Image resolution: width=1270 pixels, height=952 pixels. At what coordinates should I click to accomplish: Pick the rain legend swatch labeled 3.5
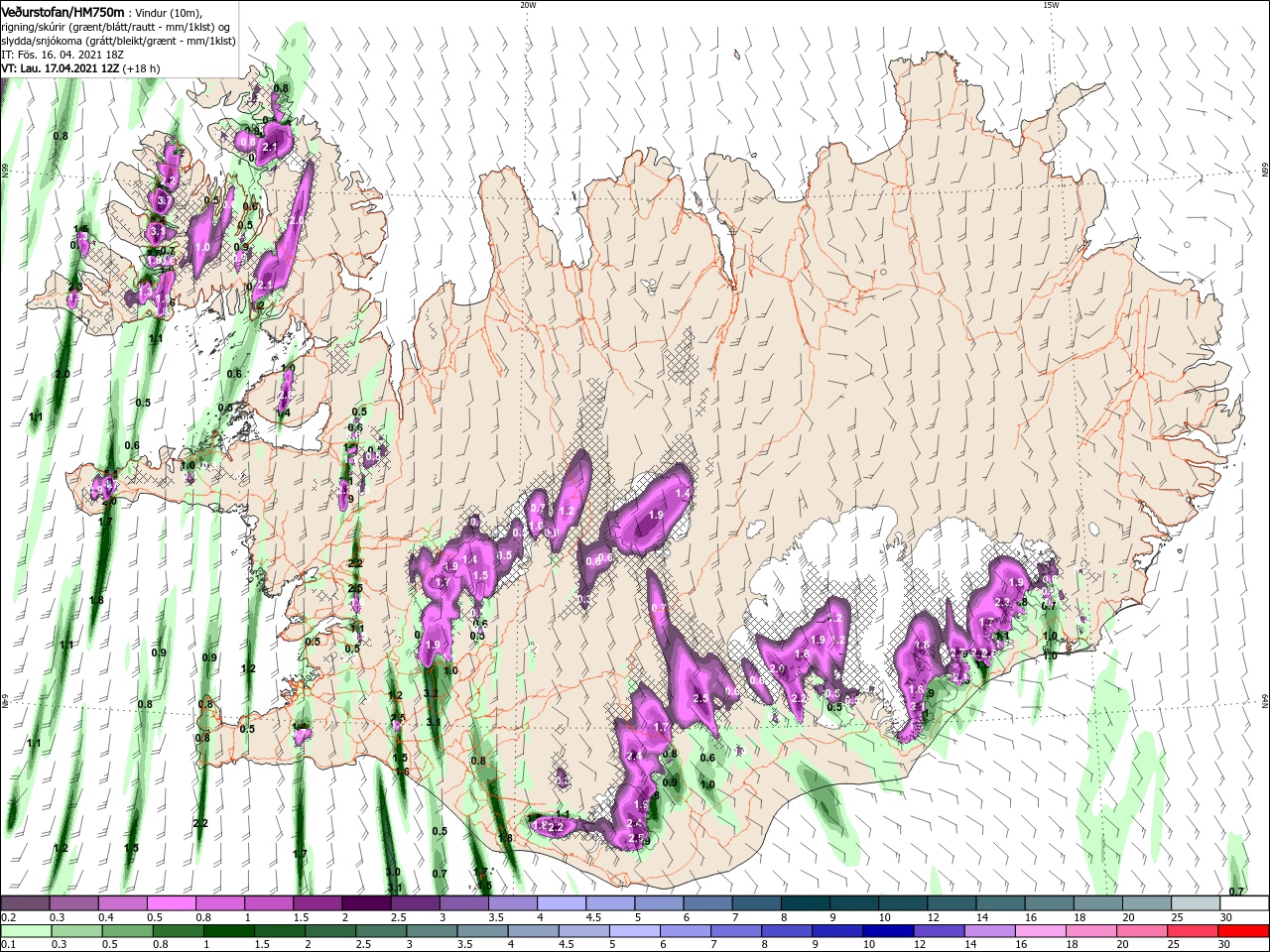(x=482, y=931)
